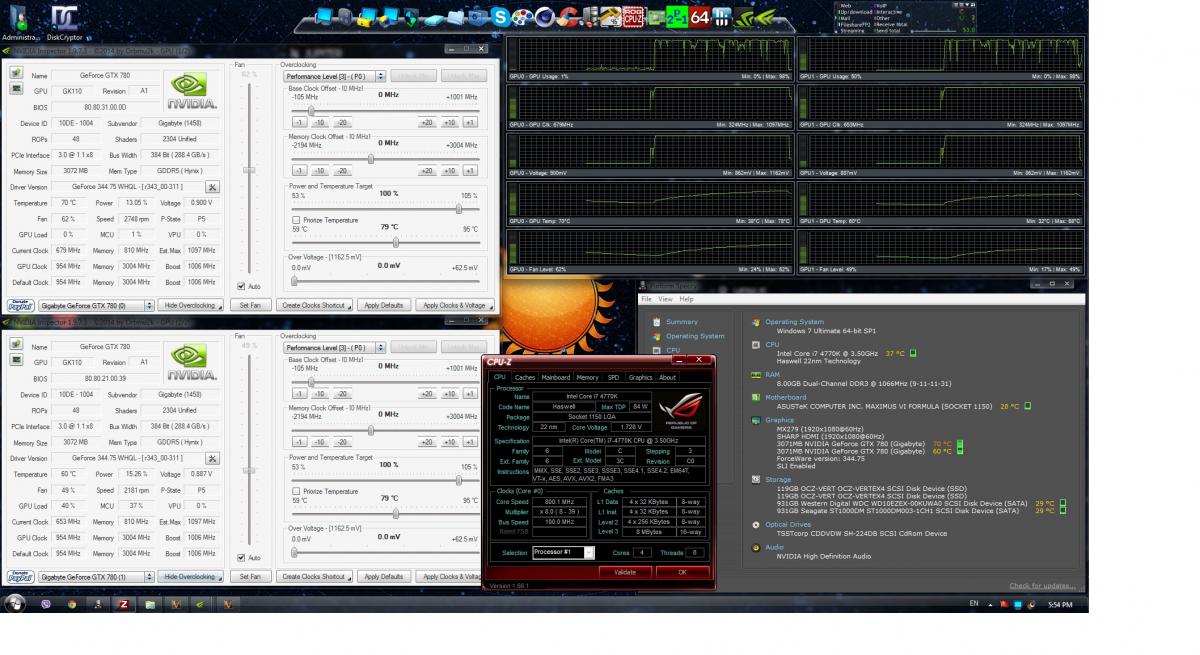Toggle Auto fan checkbox in top Inspector
Screen dimensions: 1200x655
(x=241, y=286)
